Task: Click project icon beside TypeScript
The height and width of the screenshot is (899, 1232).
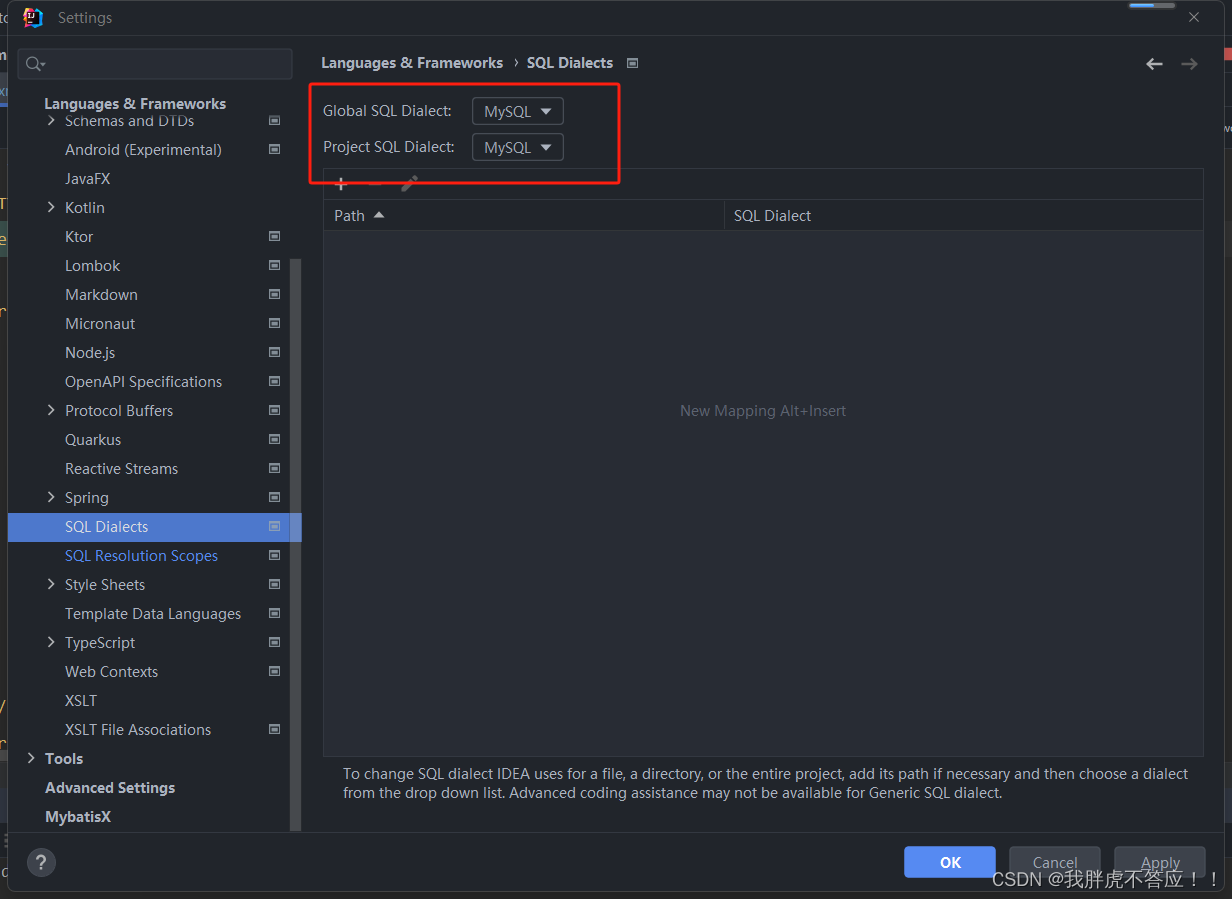Action: pos(274,642)
